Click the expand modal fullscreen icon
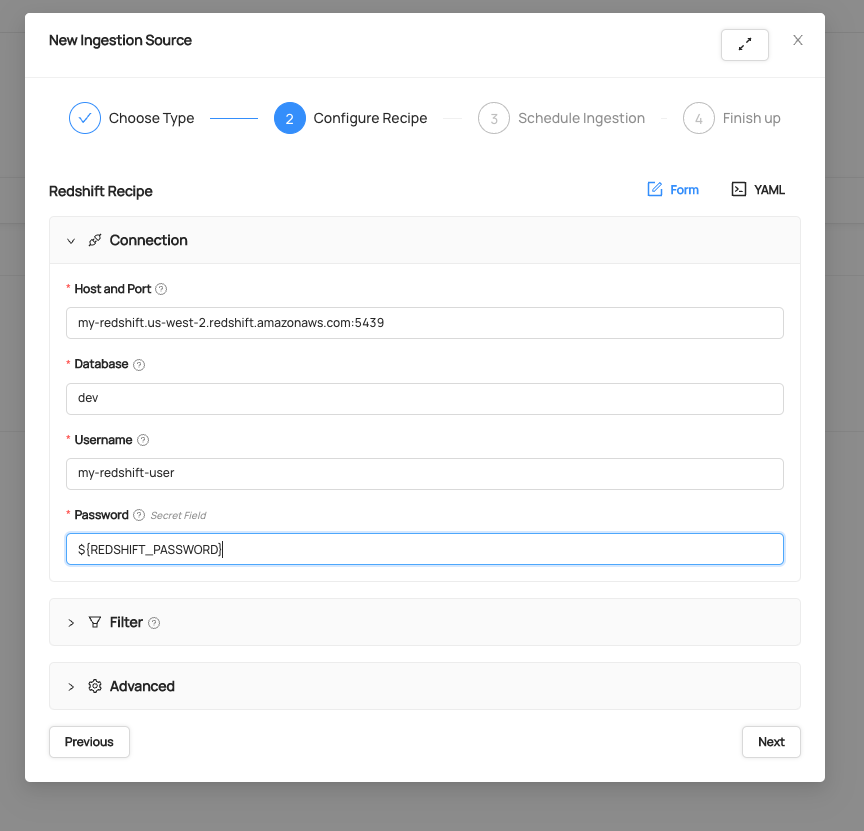This screenshot has width=864, height=831. point(744,45)
